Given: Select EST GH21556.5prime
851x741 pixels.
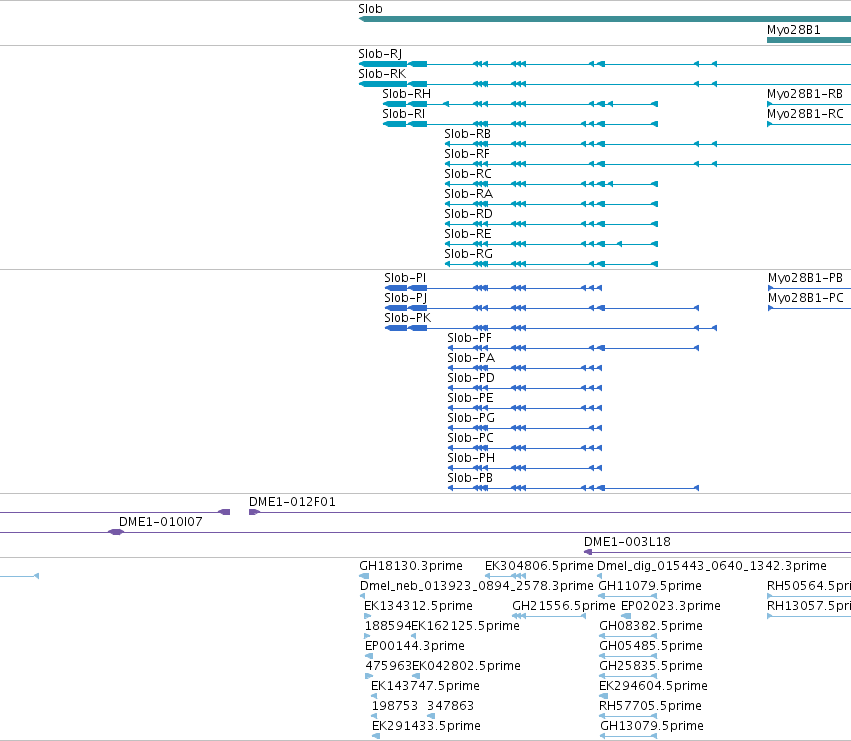Looking at the screenshot, I should click(564, 606).
